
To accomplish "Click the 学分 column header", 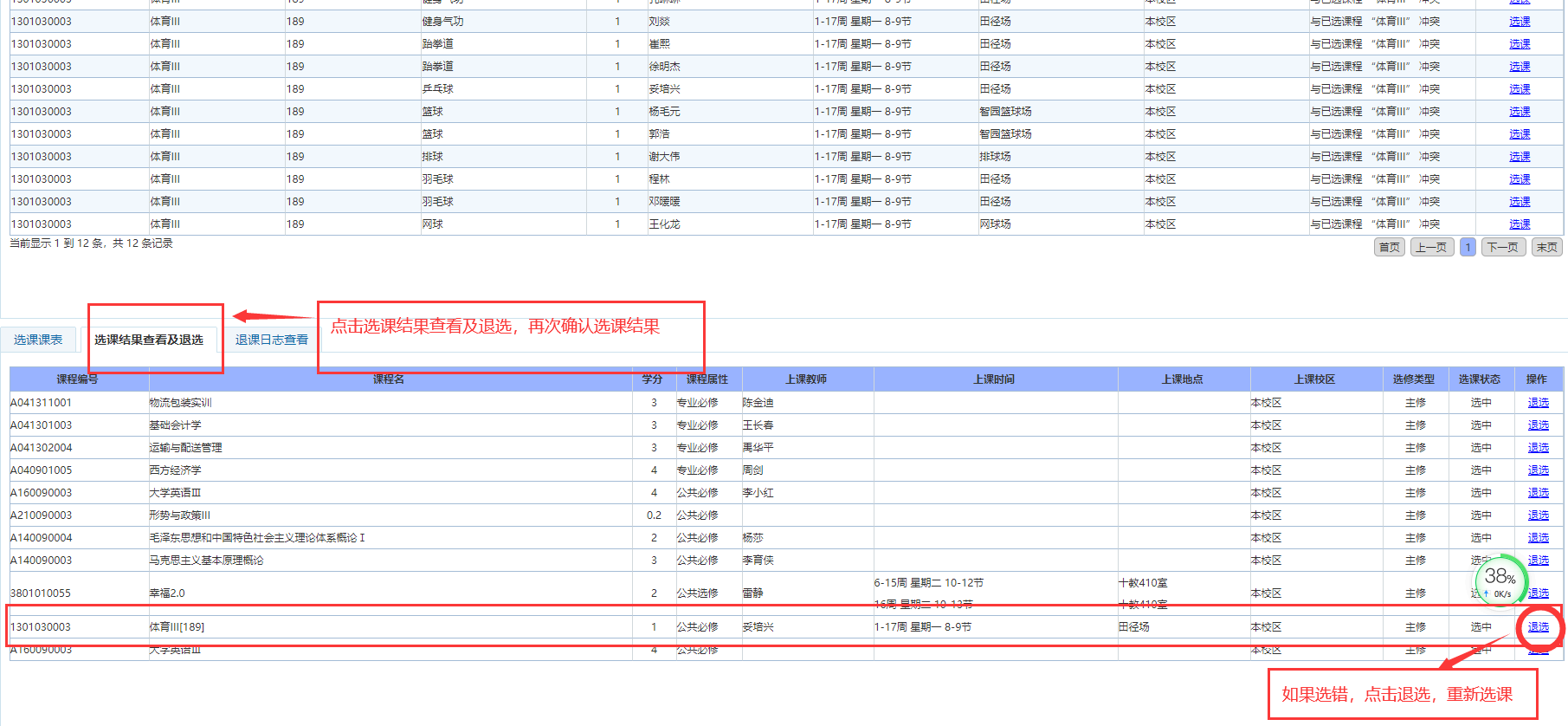I will pos(653,379).
